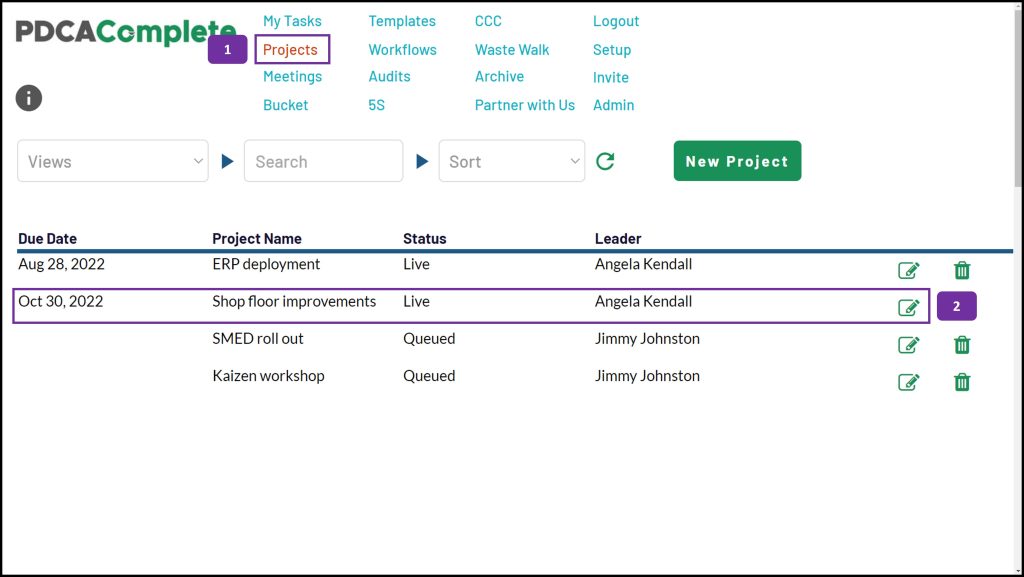
Task: Edit the Kaizen workshop project
Action: coord(908,382)
